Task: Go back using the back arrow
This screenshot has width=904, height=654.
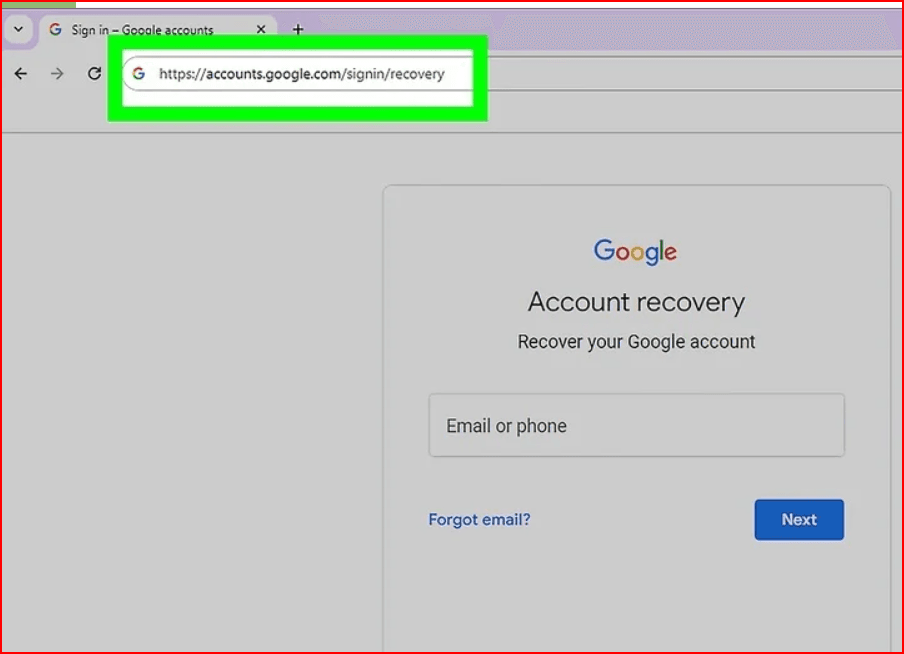Action: (x=21, y=74)
